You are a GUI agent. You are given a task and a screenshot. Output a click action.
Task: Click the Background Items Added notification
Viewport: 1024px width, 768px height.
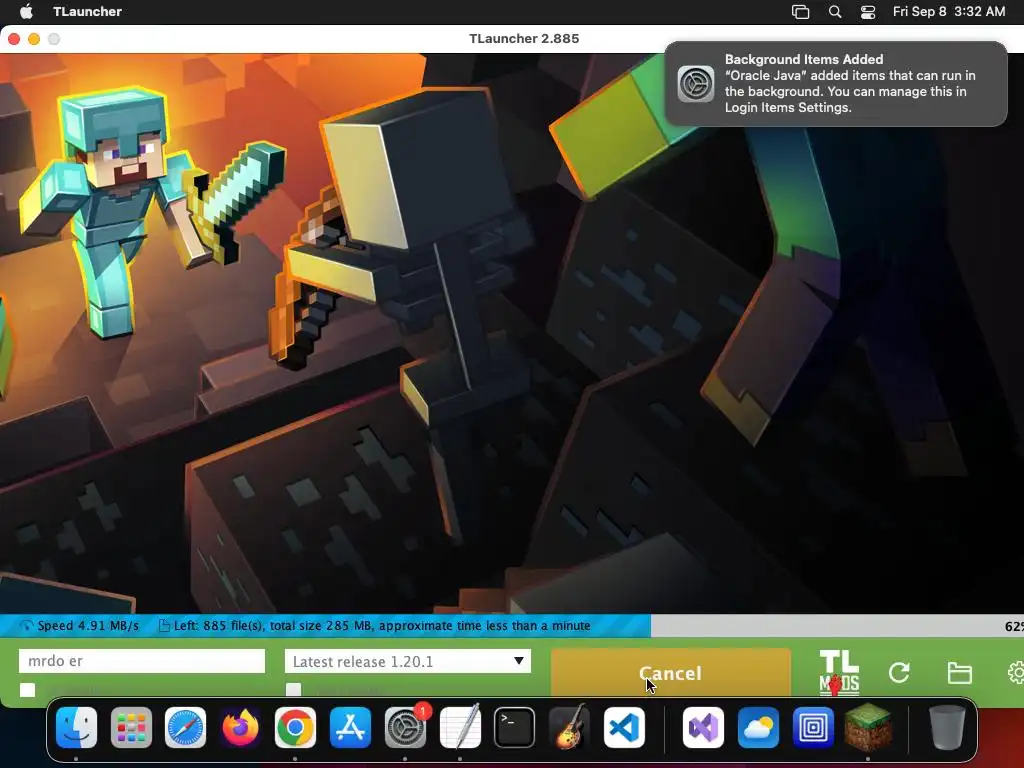[x=836, y=84]
